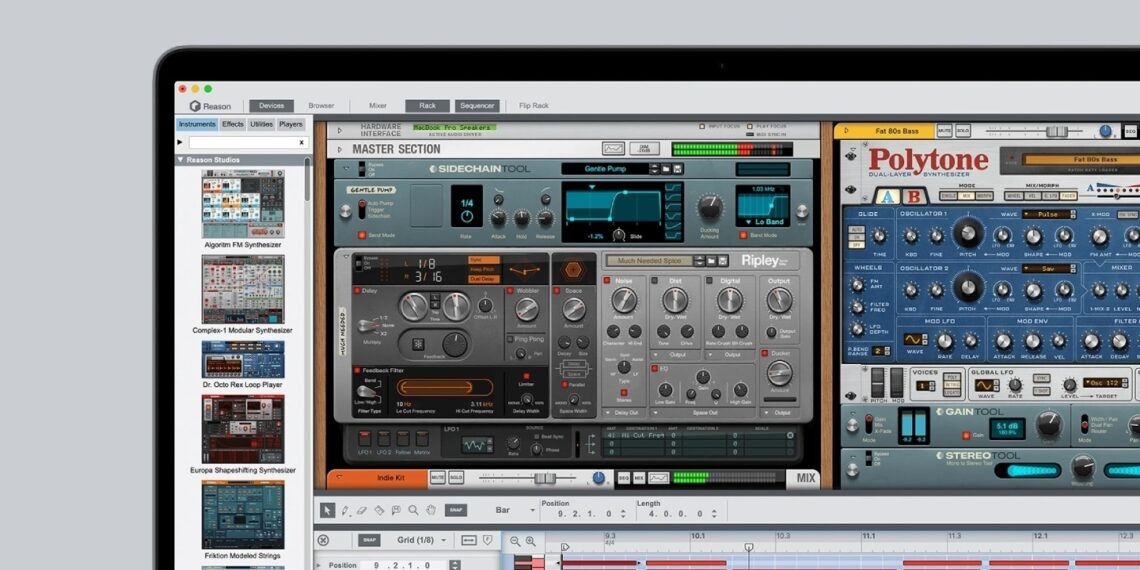The image size is (1140, 570).
Task: Select the Eraser tool
Action: coord(362,510)
